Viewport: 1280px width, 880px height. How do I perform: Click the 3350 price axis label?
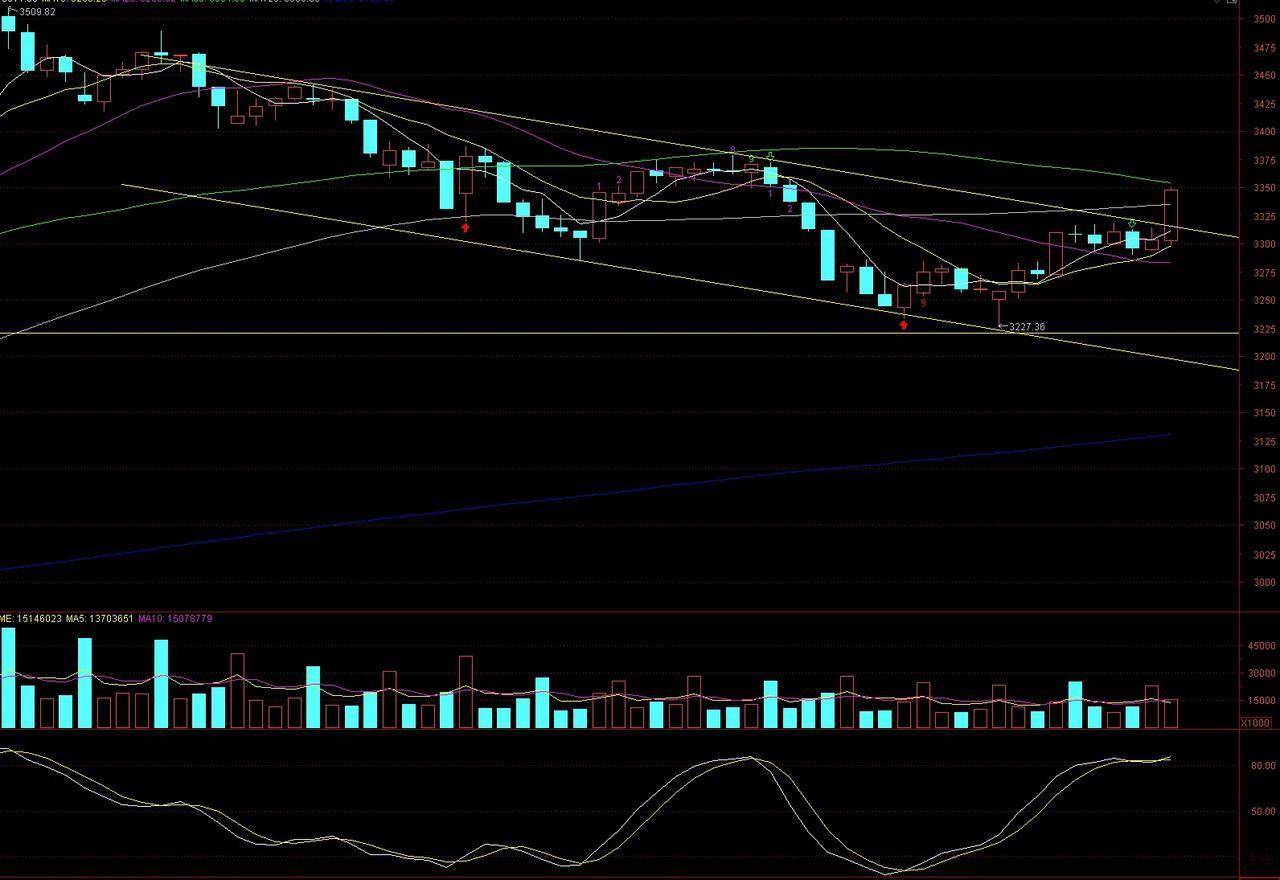point(1262,188)
